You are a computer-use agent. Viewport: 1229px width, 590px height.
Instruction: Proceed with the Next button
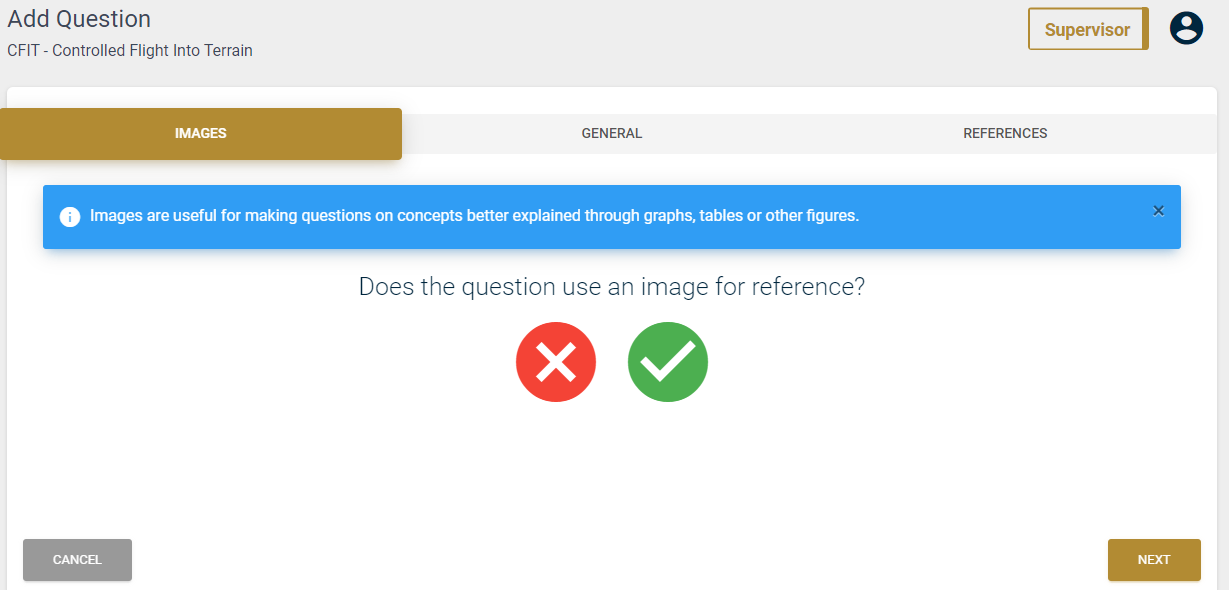[1154, 560]
